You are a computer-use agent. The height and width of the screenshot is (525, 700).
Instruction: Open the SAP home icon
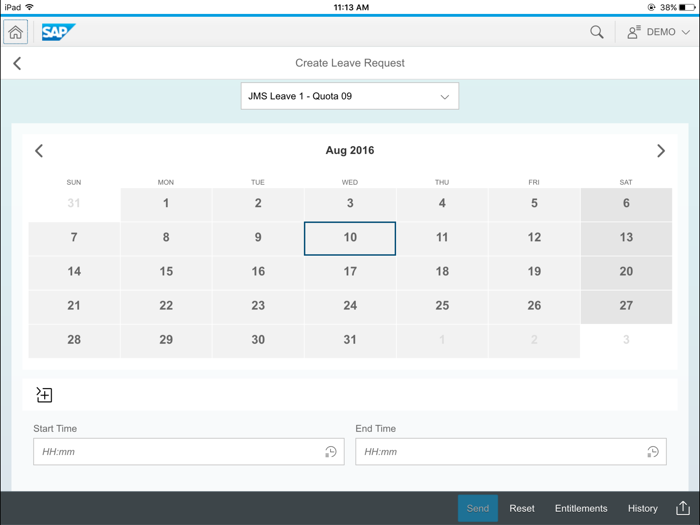pyautogui.click(x=16, y=32)
